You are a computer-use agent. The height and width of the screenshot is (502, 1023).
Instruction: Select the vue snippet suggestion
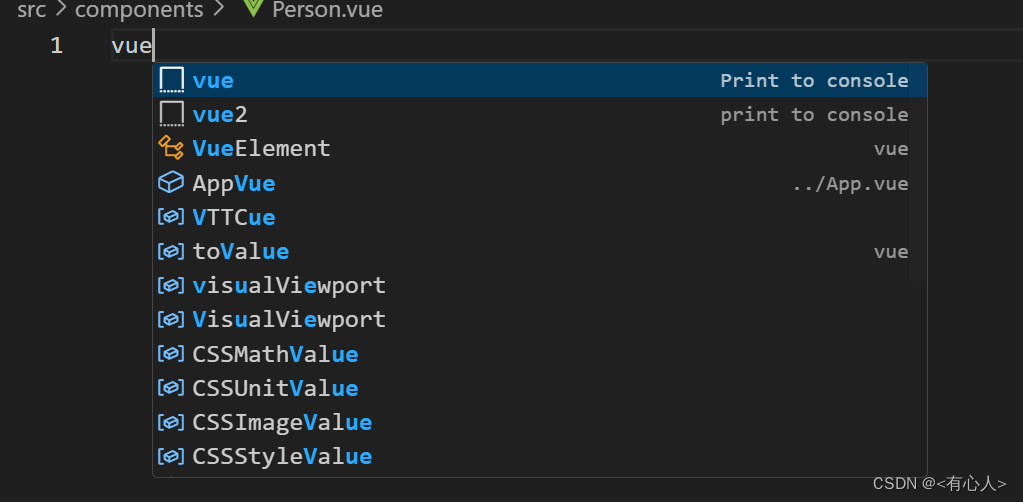[540, 80]
